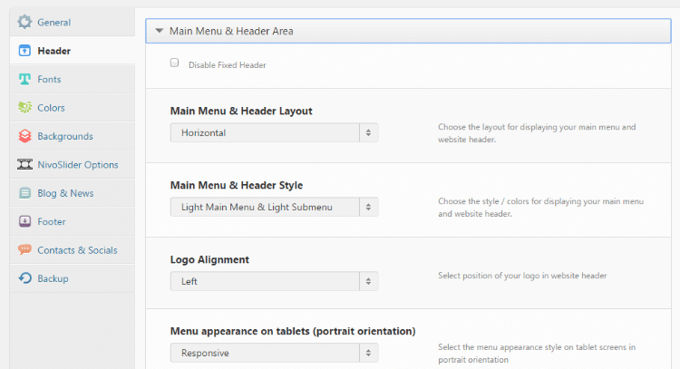
Task: Click the Footer panel icon
Action: [25, 221]
